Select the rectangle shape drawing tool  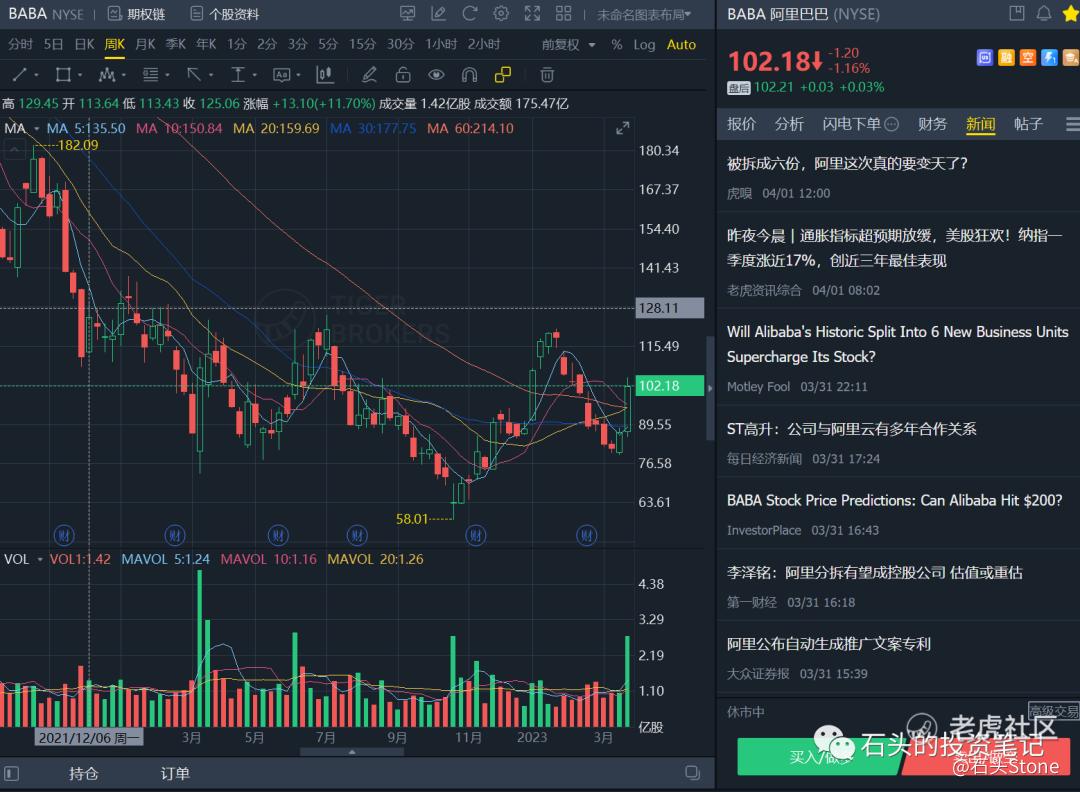pyautogui.click(x=63, y=74)
